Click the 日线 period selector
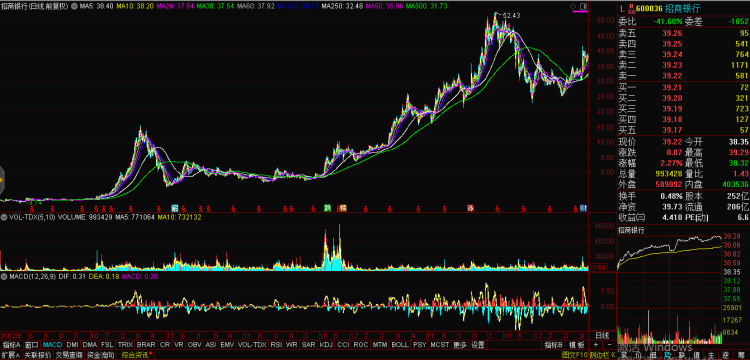 point(602,335)
